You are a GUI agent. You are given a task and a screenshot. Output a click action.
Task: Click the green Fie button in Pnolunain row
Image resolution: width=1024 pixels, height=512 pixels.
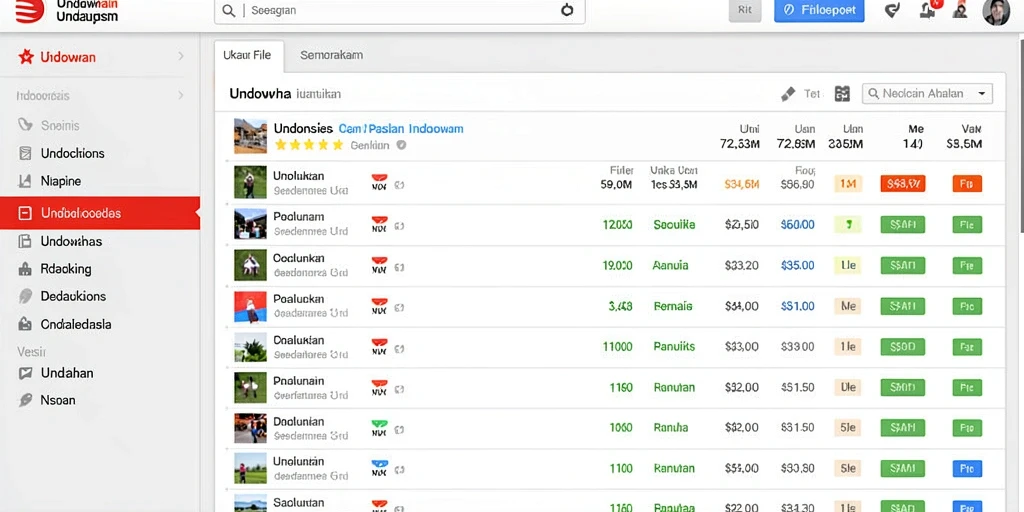click(967, 387)
